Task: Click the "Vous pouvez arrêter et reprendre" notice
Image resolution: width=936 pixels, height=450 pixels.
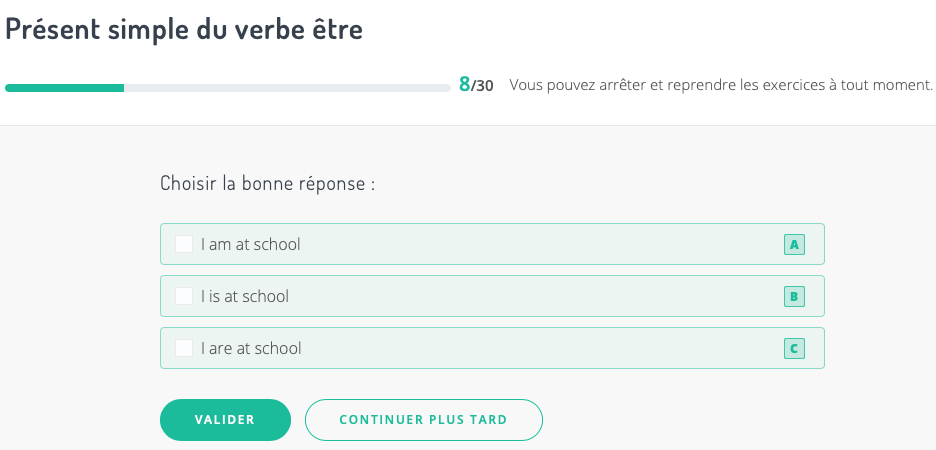Action: (720, 85)
